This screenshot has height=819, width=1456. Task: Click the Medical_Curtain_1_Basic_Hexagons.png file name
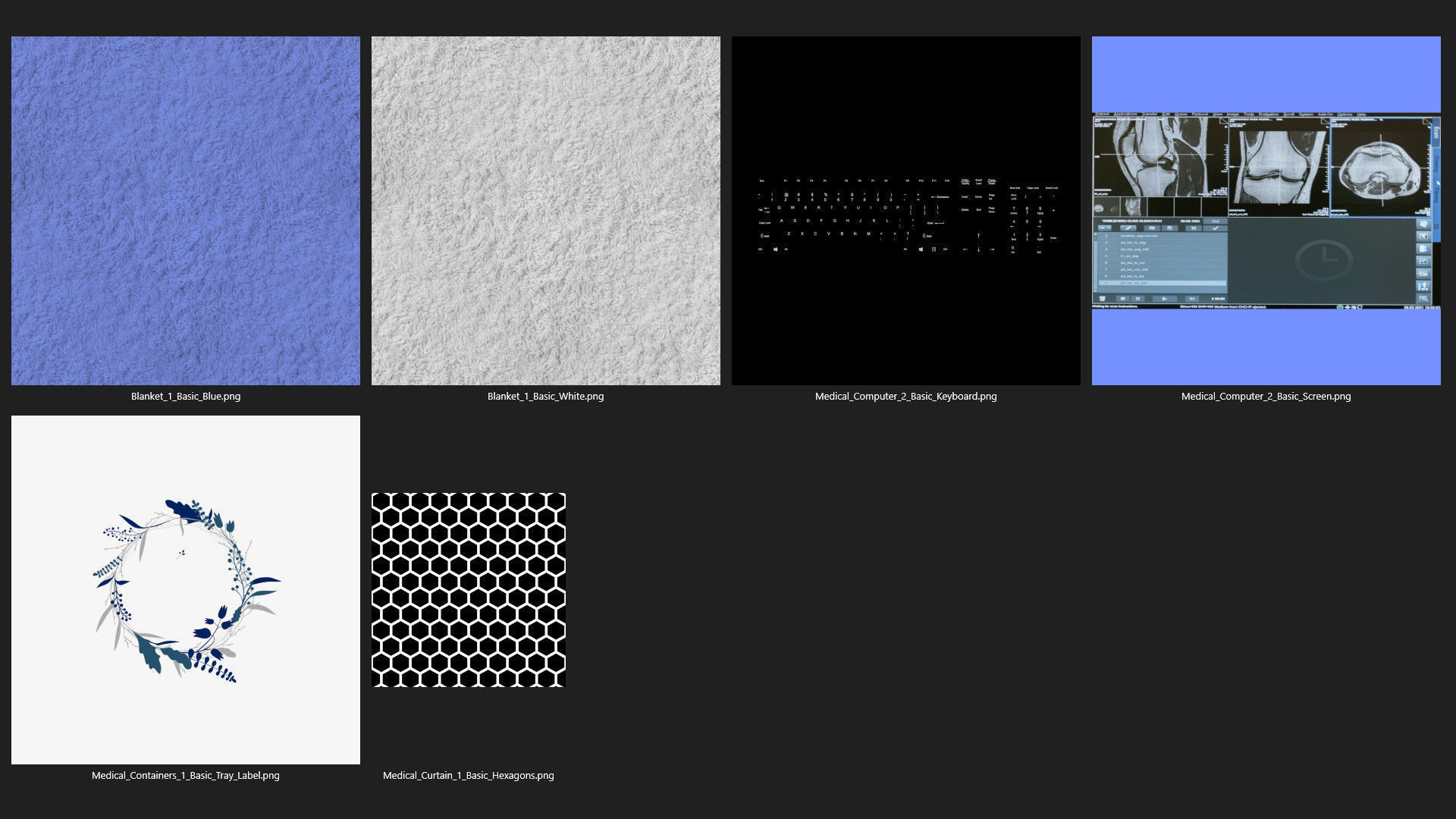click(468, 775)
